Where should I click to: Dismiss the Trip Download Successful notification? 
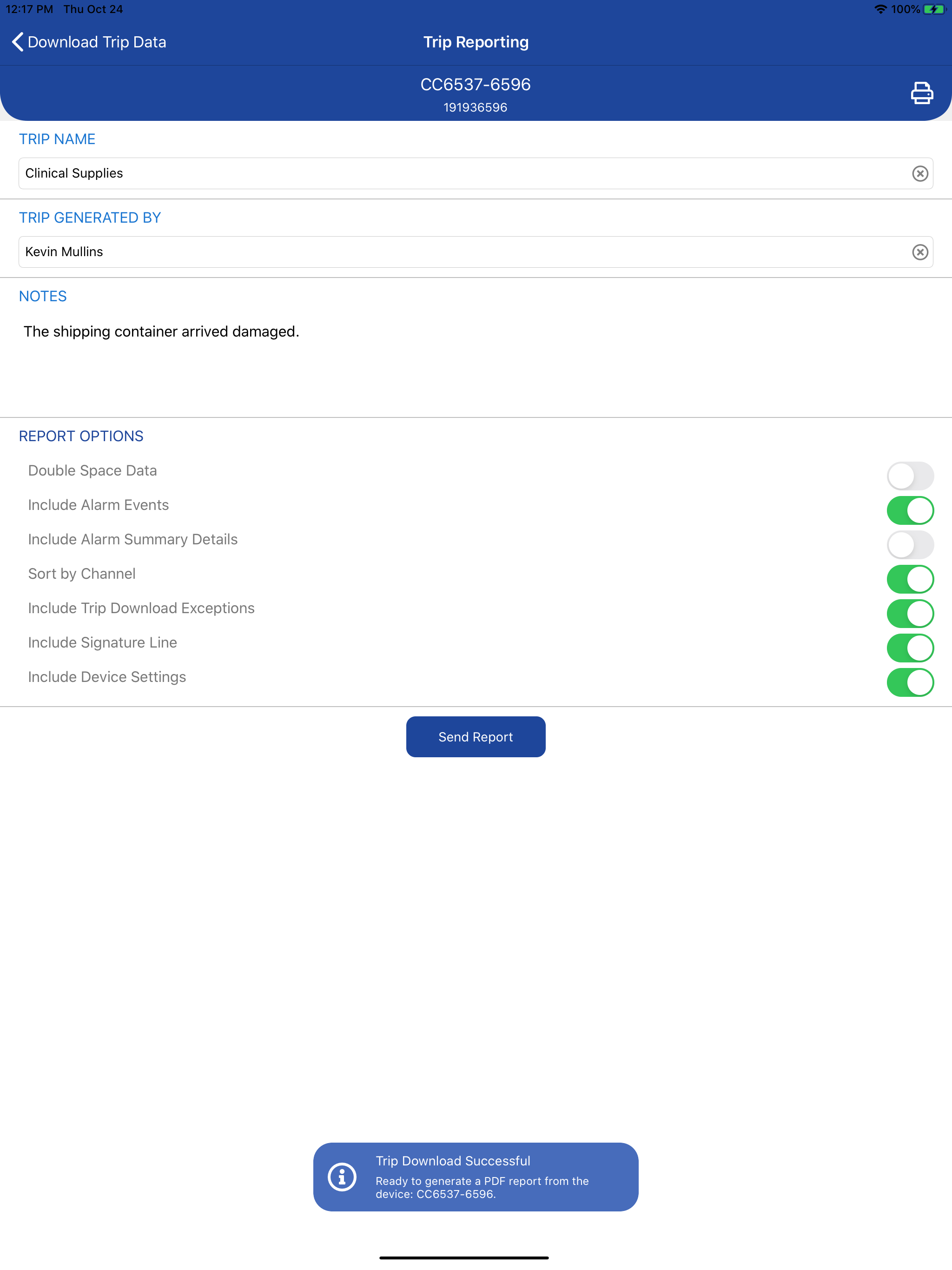pyautogui.click(x=476, y=1177)
